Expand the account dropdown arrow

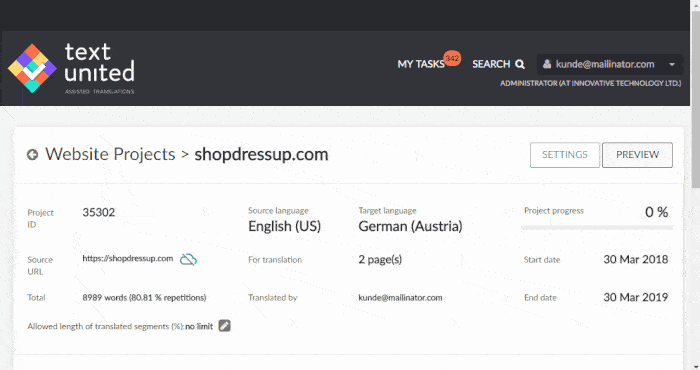(672, 64)
